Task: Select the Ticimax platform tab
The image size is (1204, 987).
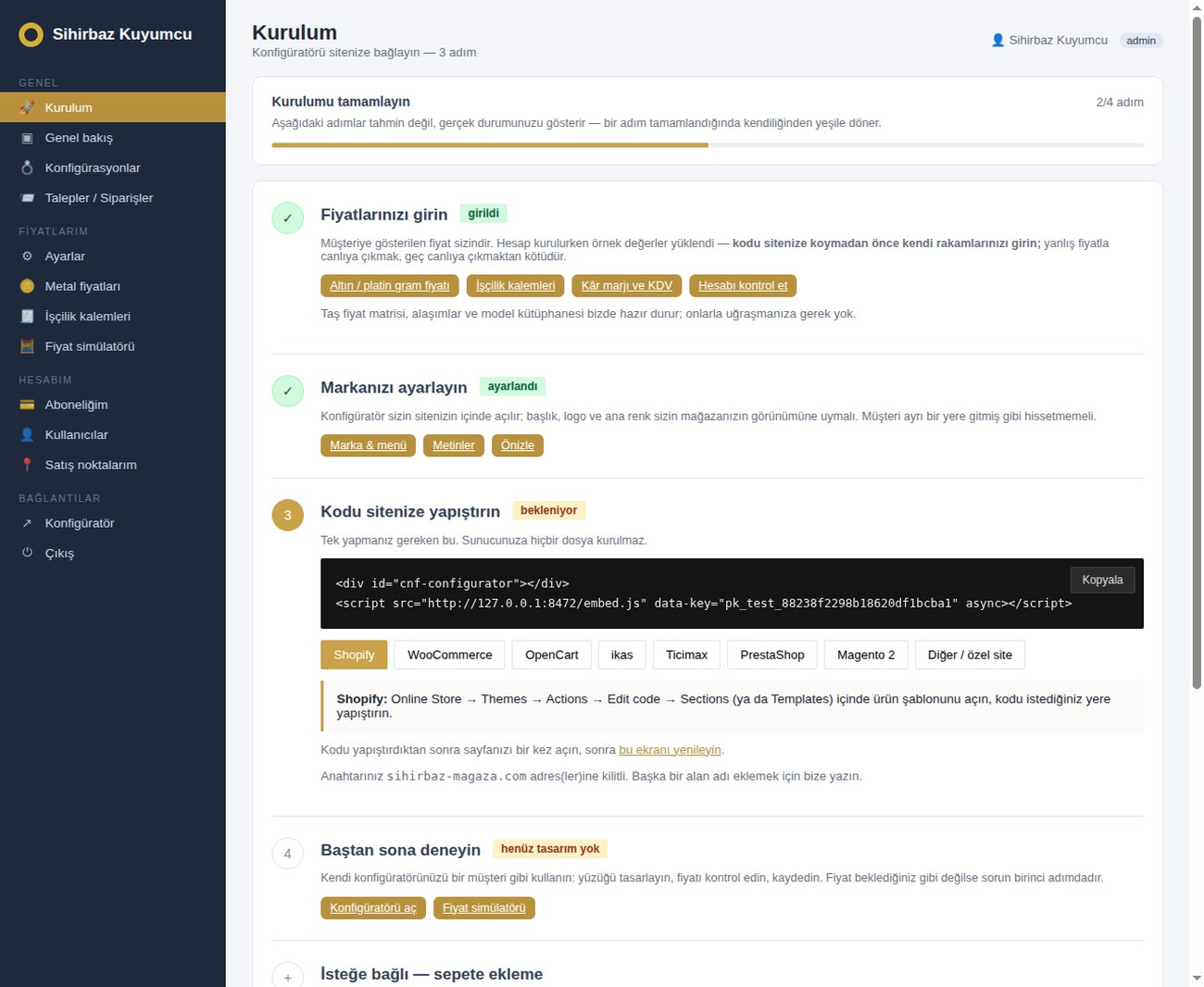Action: coord(686,655)
